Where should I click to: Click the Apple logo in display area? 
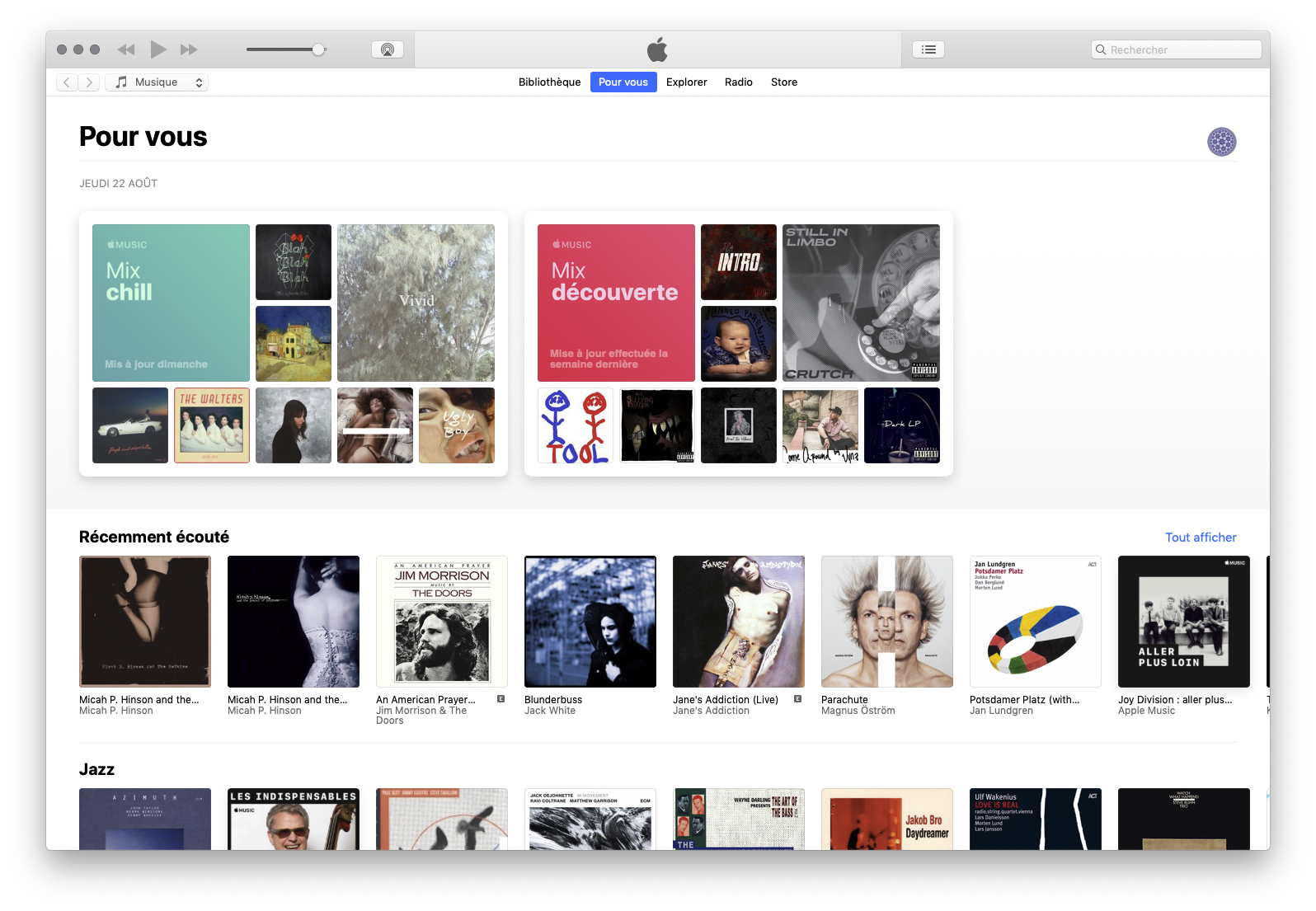(x=657, y=49)
